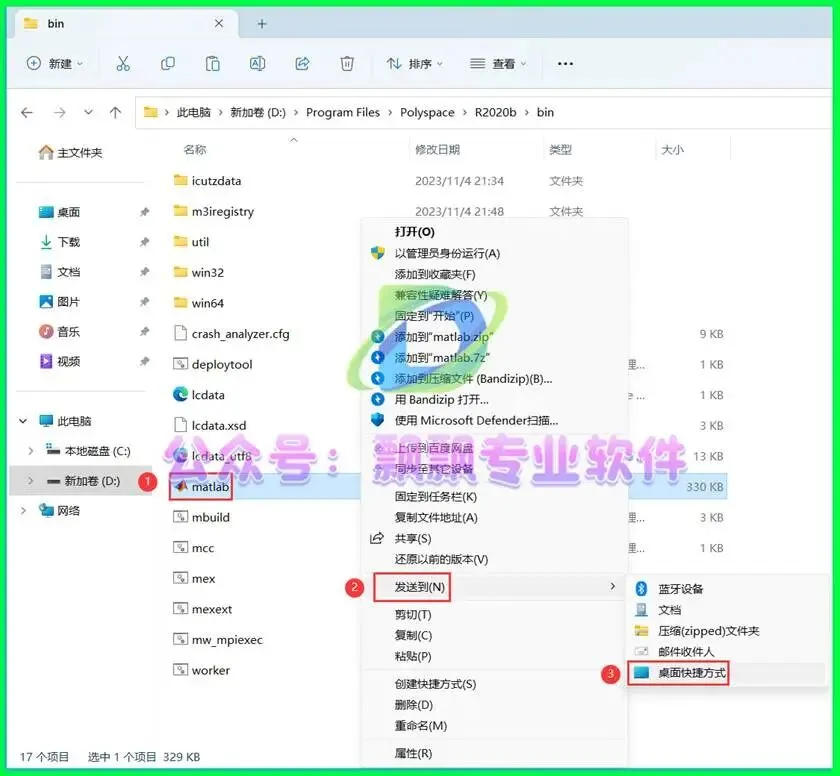Viewport: 840px width, 776px height.
Task: Sort by 修改日期 column header
Action: pyautogui.click(x=438, y=149)
